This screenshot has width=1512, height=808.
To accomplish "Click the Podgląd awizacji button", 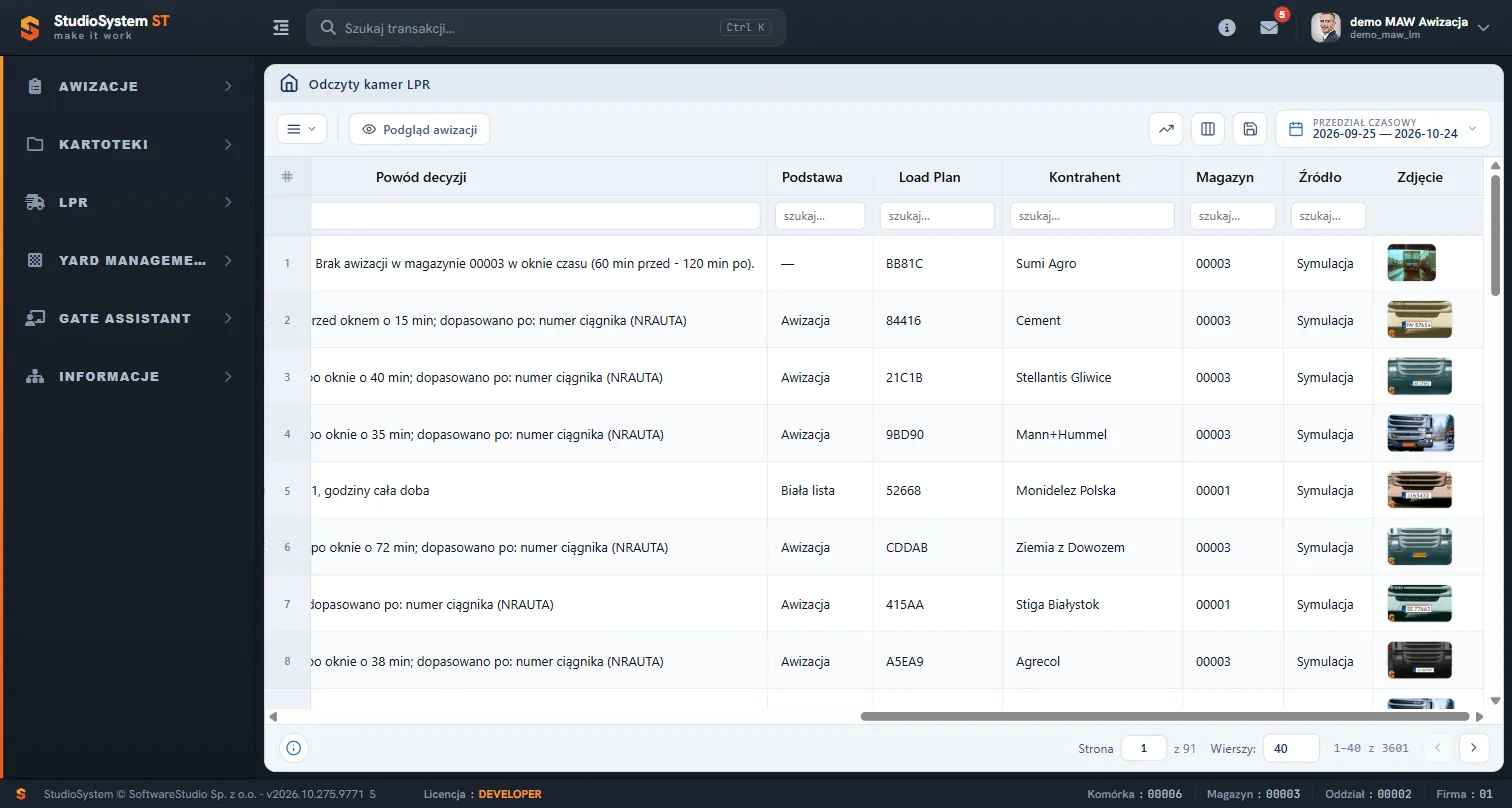I will [x=420, y=129].
